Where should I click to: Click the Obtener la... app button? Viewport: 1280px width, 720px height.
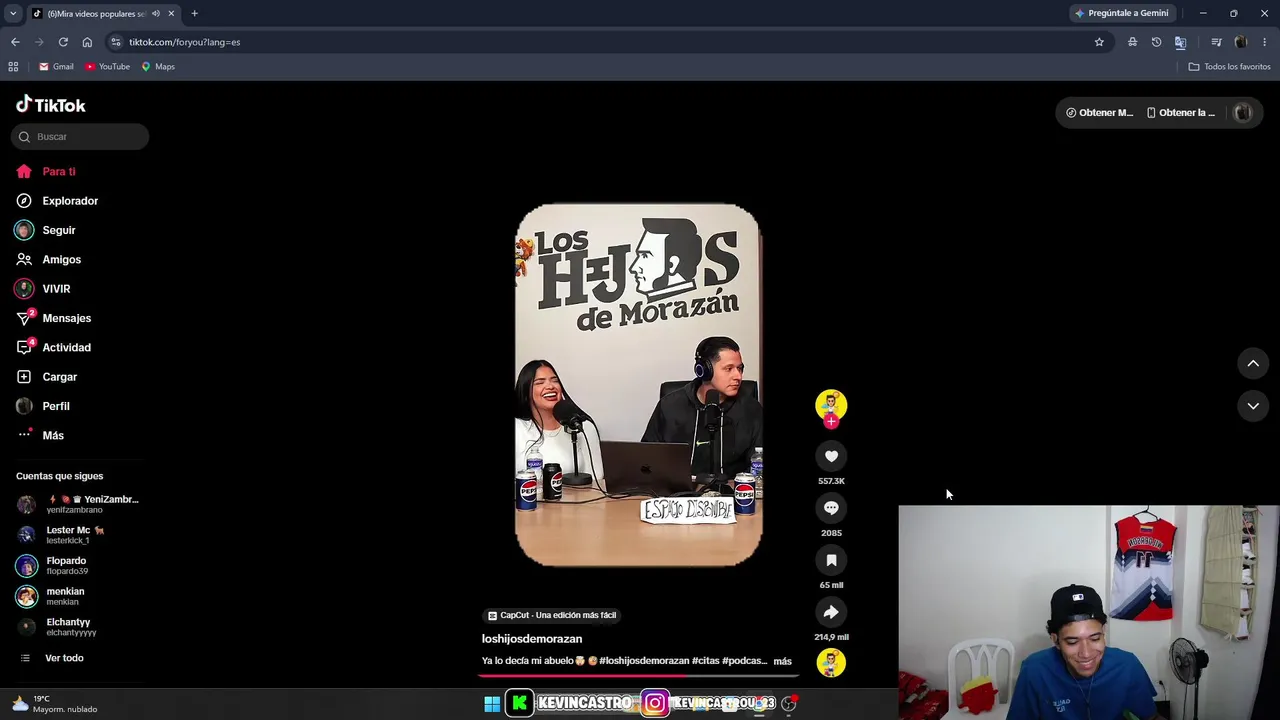[1181, 113]
